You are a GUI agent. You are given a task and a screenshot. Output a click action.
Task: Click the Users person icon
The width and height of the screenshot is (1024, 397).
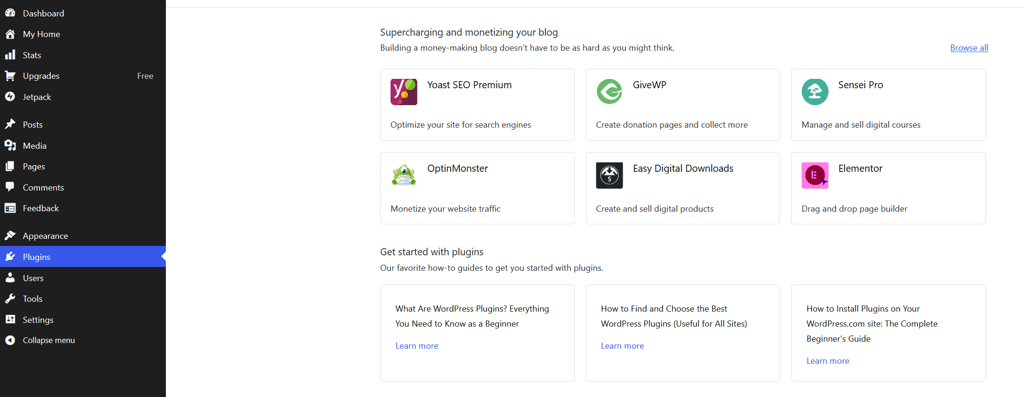[10, 278]
